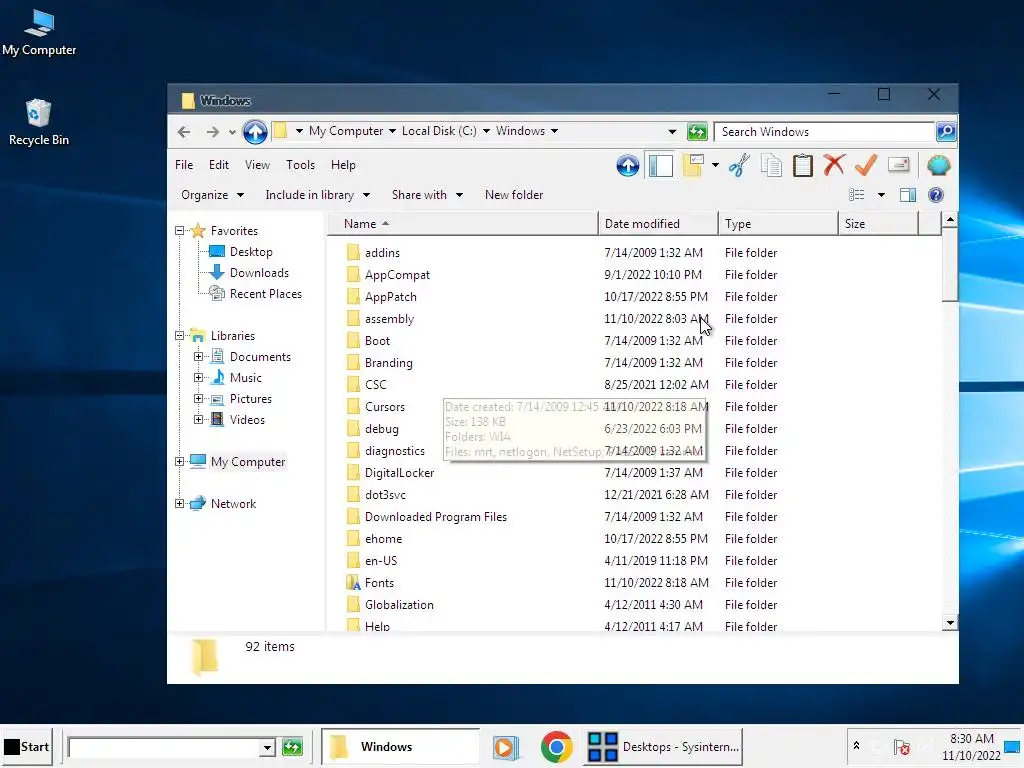Click the blue Up icon in toolbar
This screenshot has width=1024, height=768.
point(628,165)
